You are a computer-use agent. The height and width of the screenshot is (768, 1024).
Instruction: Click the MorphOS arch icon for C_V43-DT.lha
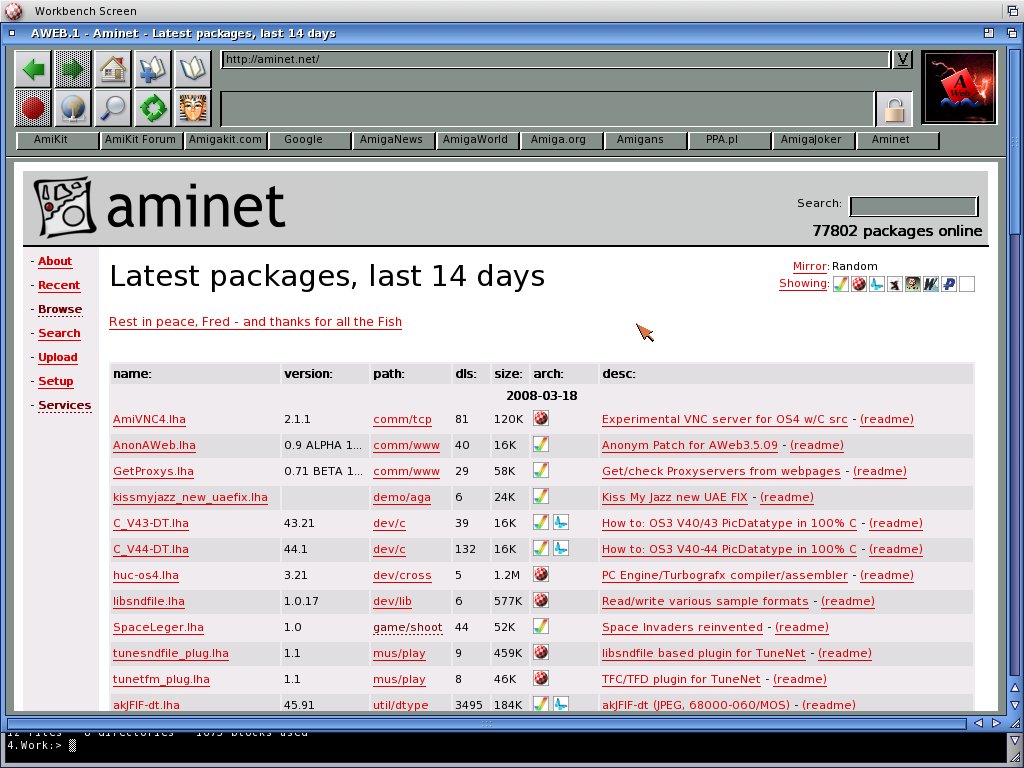click(561, 522)
